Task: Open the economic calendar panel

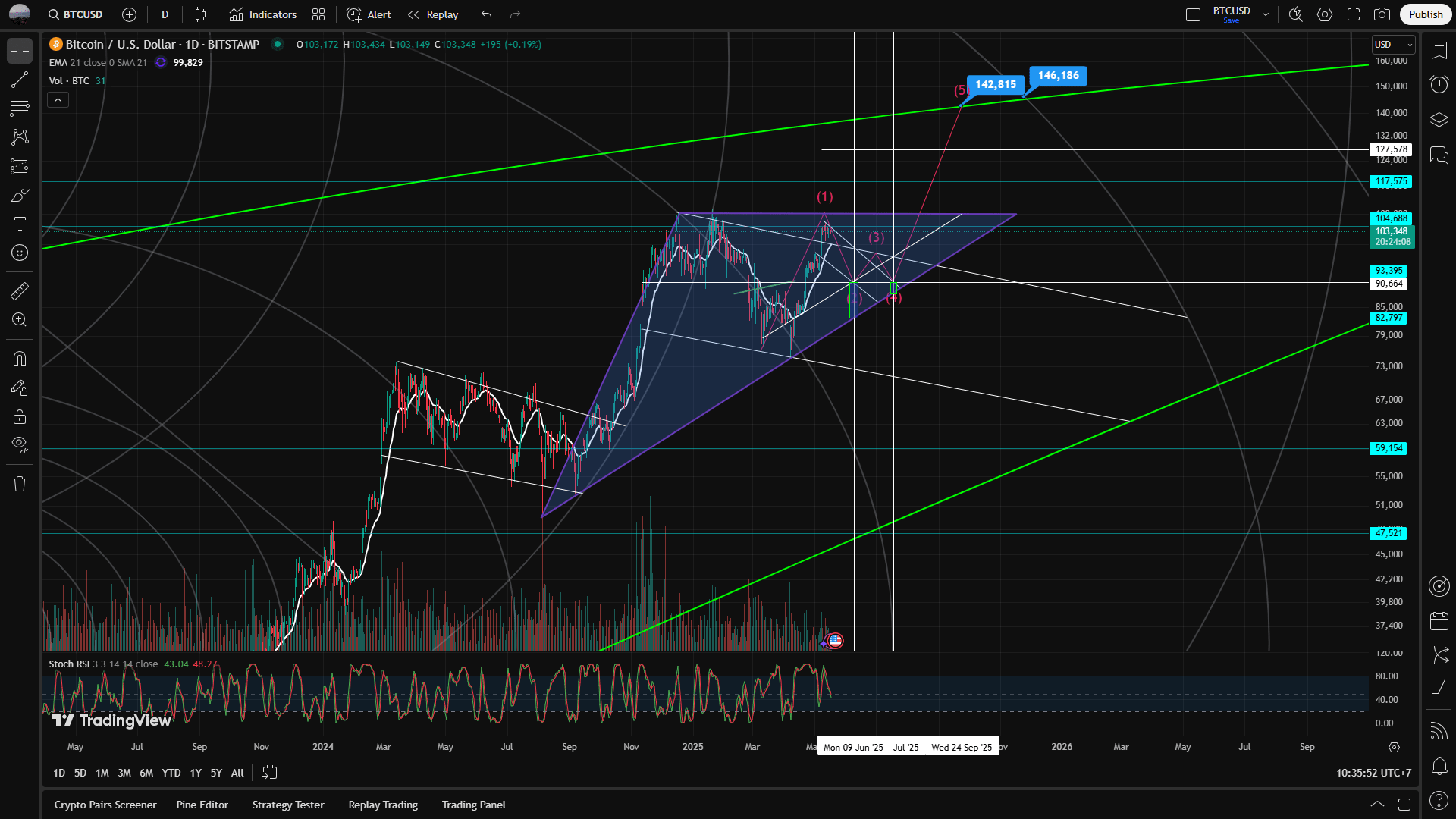Action: click(1439, 621)
